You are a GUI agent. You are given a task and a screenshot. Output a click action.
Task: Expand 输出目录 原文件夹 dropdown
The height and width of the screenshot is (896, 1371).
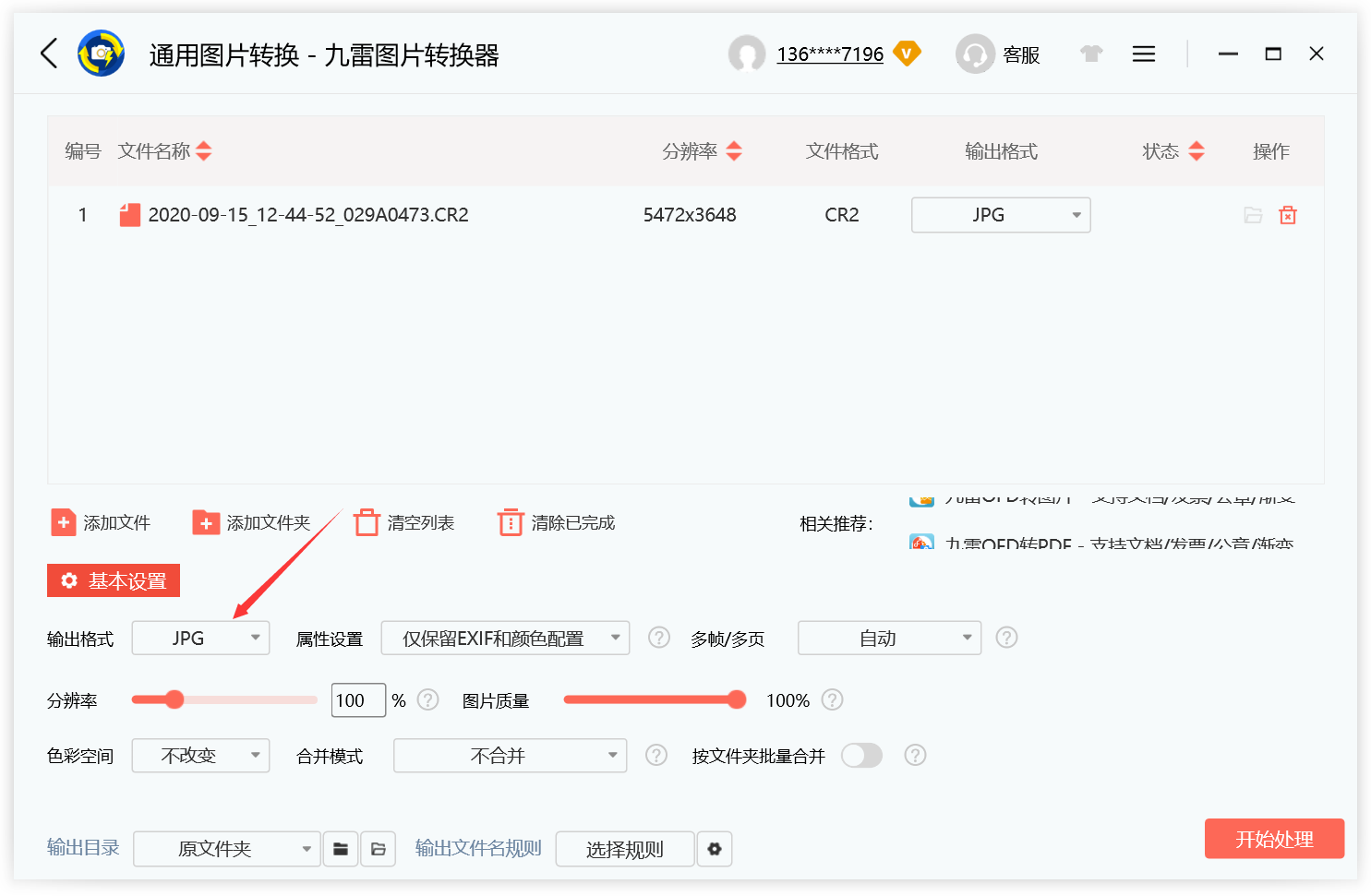point(227,849)
